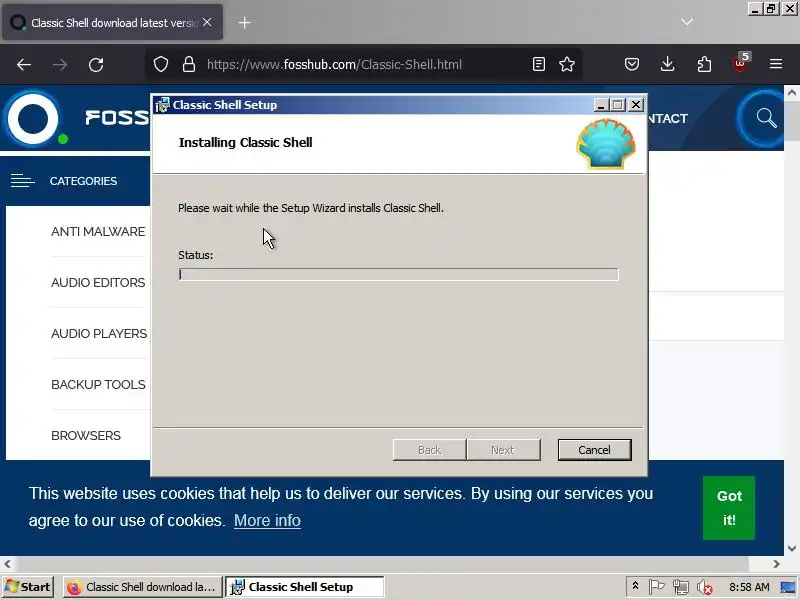The image size is (800, 600).
Task: Click page vertical scrollbar down arrow
Action: click(792, 549)
